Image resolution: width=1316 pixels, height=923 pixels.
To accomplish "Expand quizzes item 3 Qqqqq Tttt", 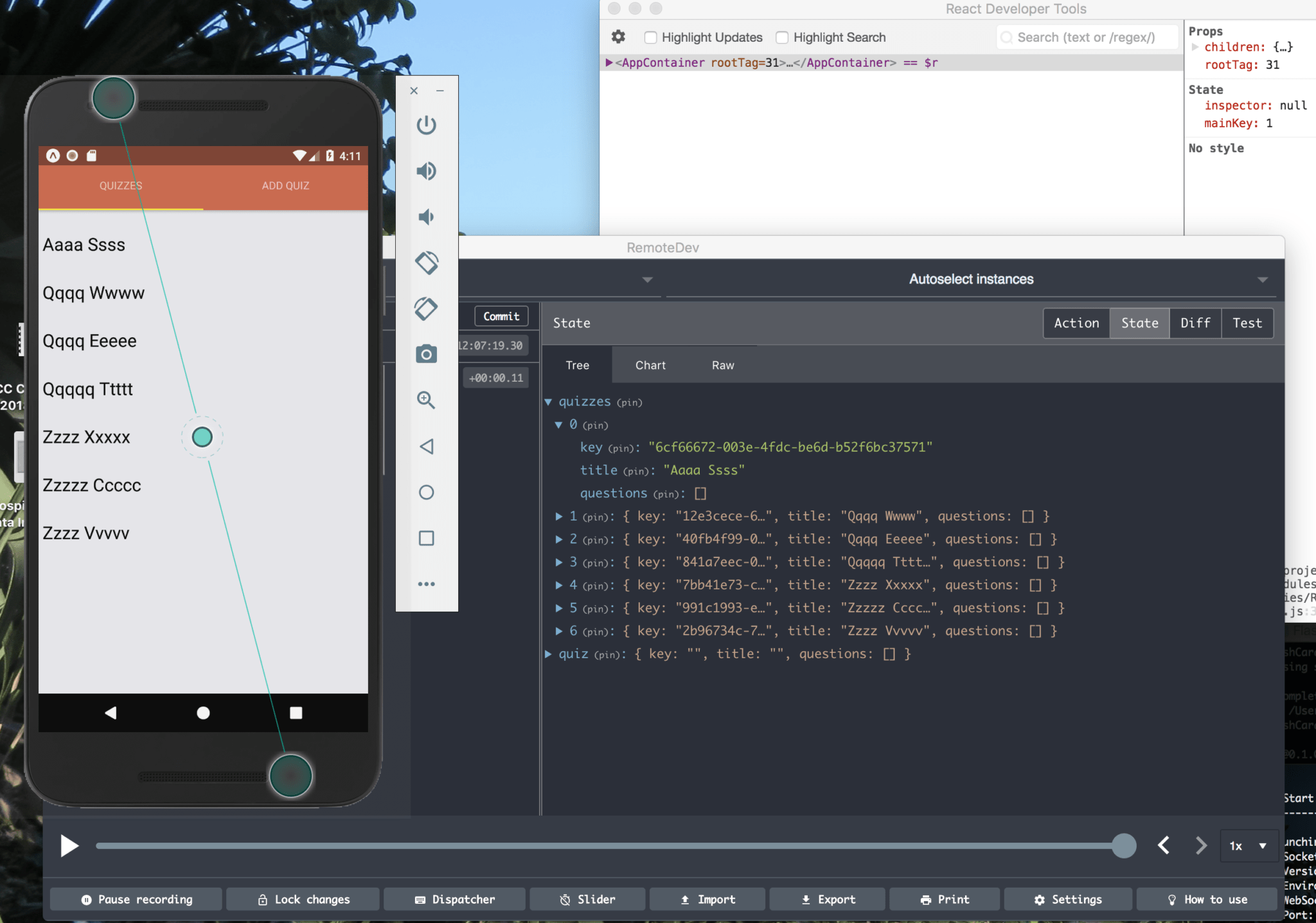I will [x=559, y=562].
